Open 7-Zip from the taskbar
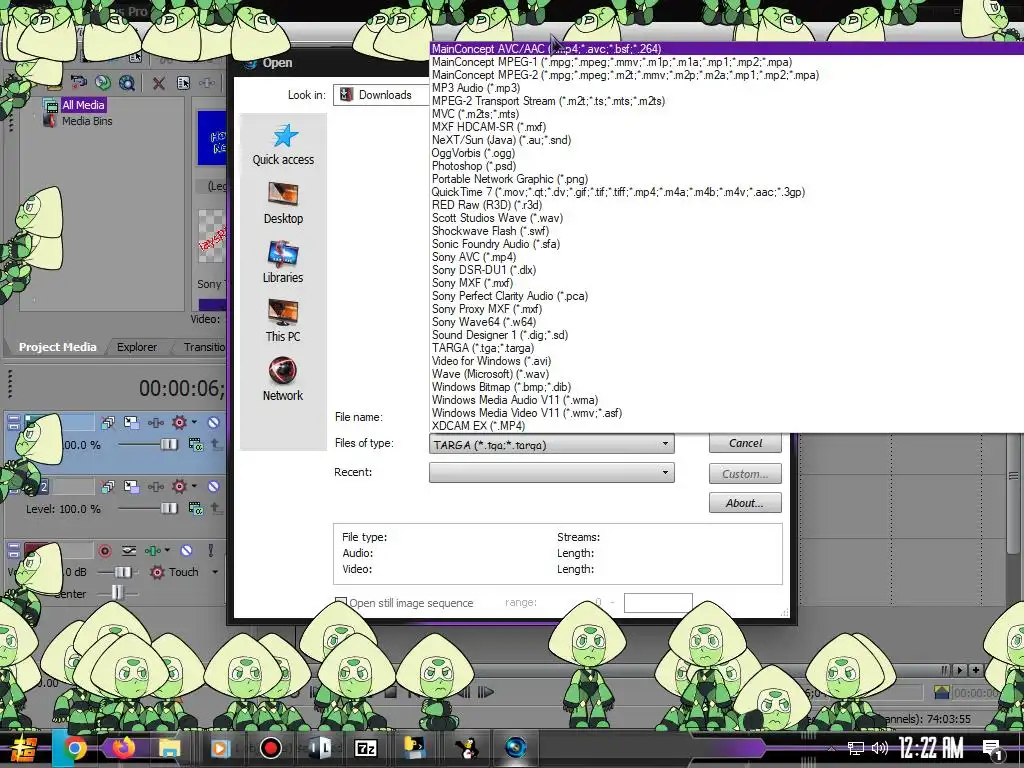The width and height of the screenshot is (1024, 768). 366,748
